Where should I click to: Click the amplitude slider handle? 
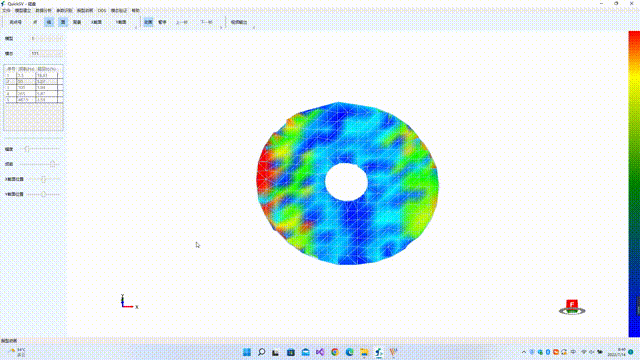27,149
